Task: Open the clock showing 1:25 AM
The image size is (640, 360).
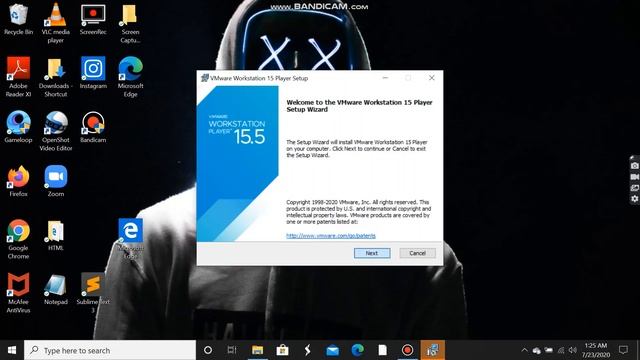Action: click(x=596, y=350)
